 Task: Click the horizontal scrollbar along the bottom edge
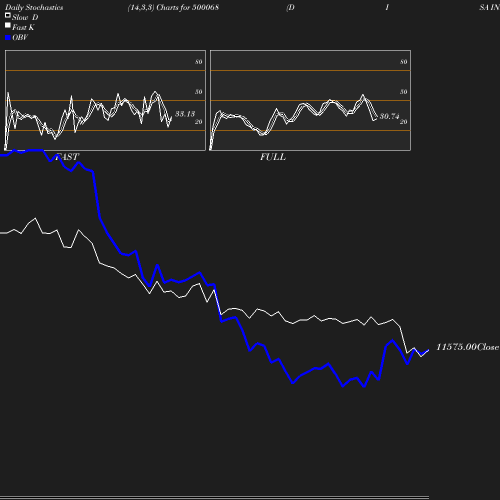point(214,497)
